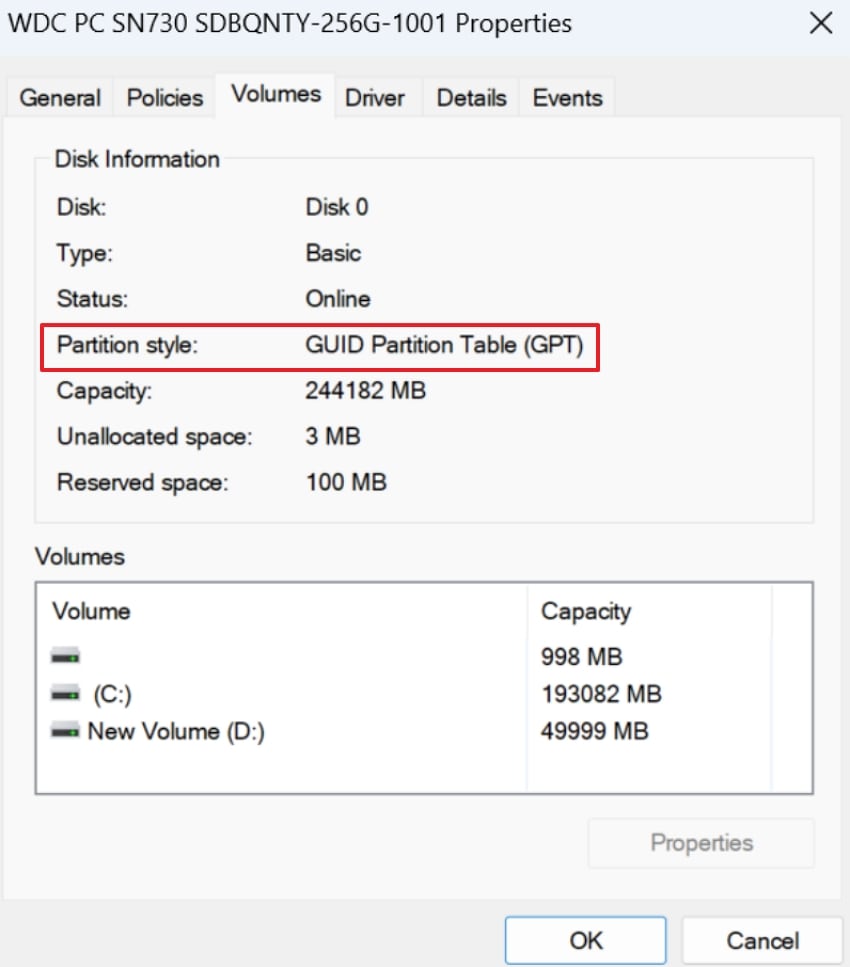Image resolution: width=850 pixels, height=967 pixels.
Task: Confirm with the OK button
Action: tap(585, 940)
